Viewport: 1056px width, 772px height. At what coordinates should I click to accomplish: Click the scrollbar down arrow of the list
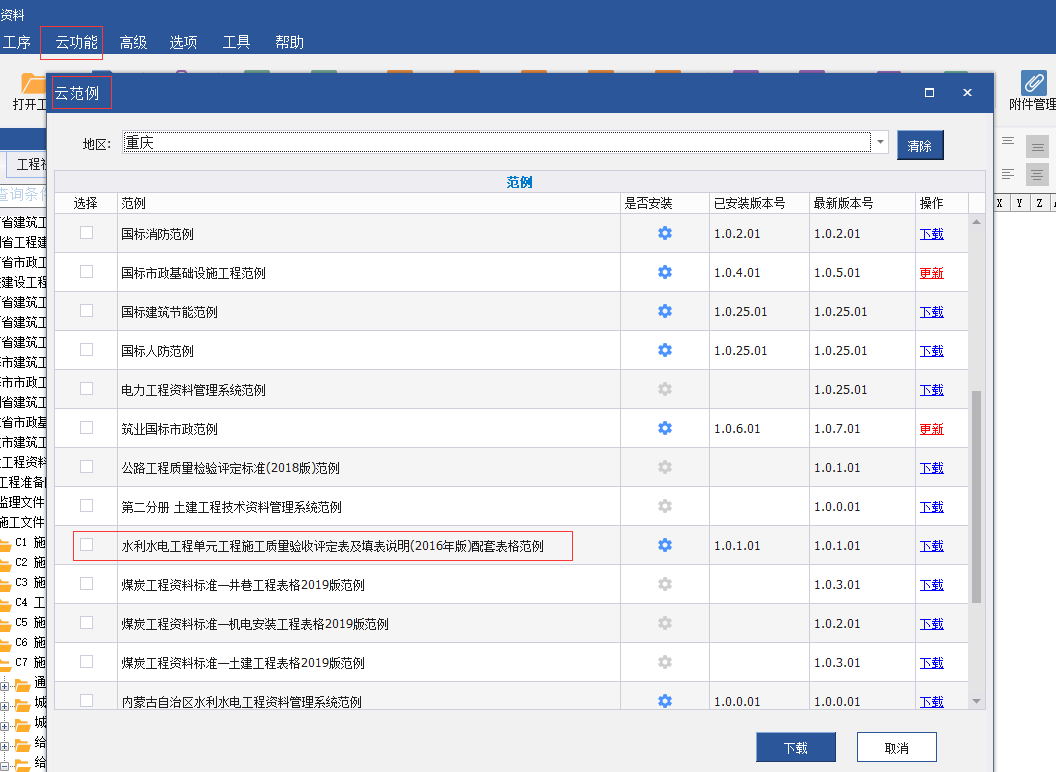click(x=977, y=701)
